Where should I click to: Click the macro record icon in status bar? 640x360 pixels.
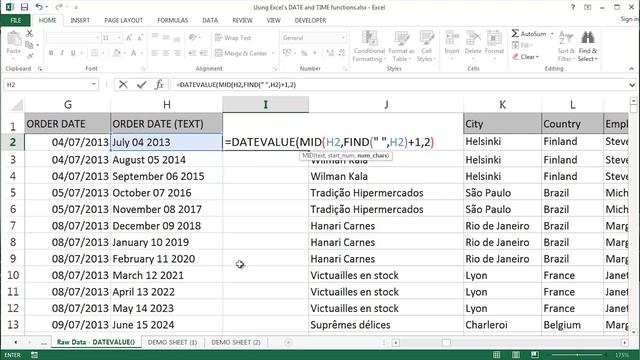pyautogui.click(x=34, y=355)
